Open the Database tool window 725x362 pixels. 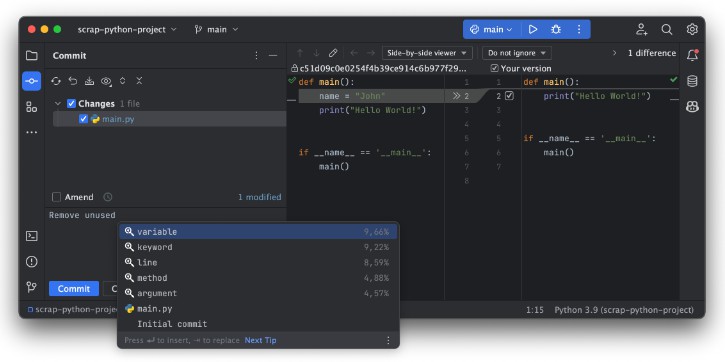tap(692, 81)
